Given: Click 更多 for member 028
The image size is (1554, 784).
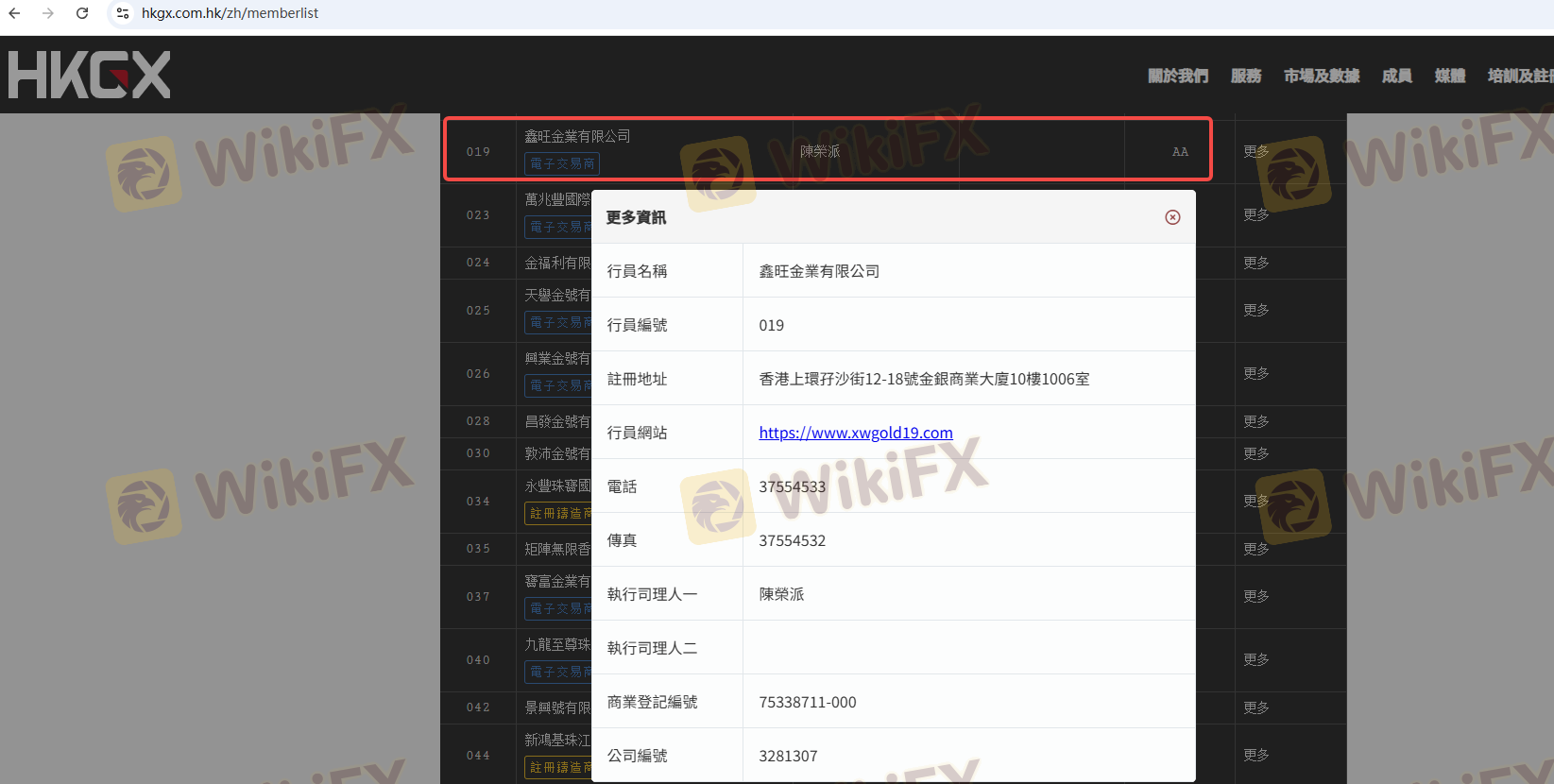Looking at the screenshot, I should click(1256, 421).
